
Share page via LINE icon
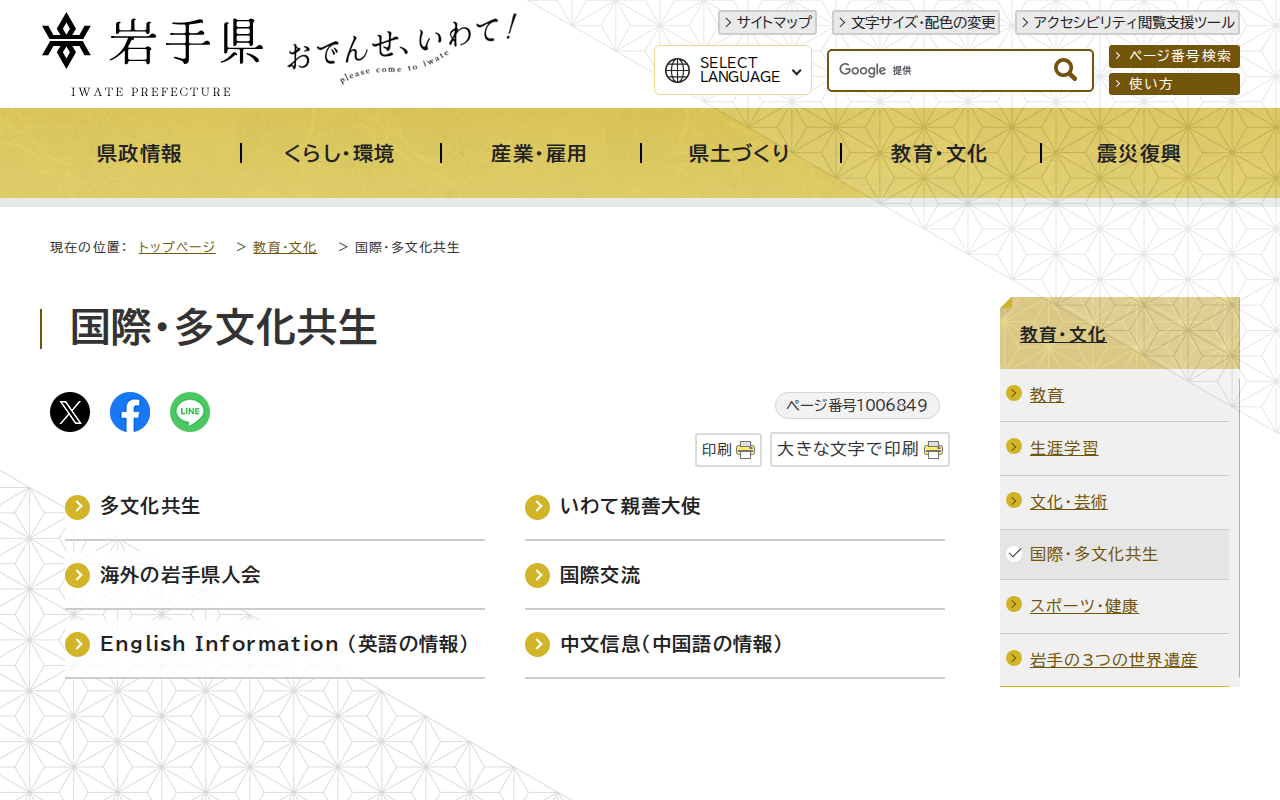tap(190, 412)
